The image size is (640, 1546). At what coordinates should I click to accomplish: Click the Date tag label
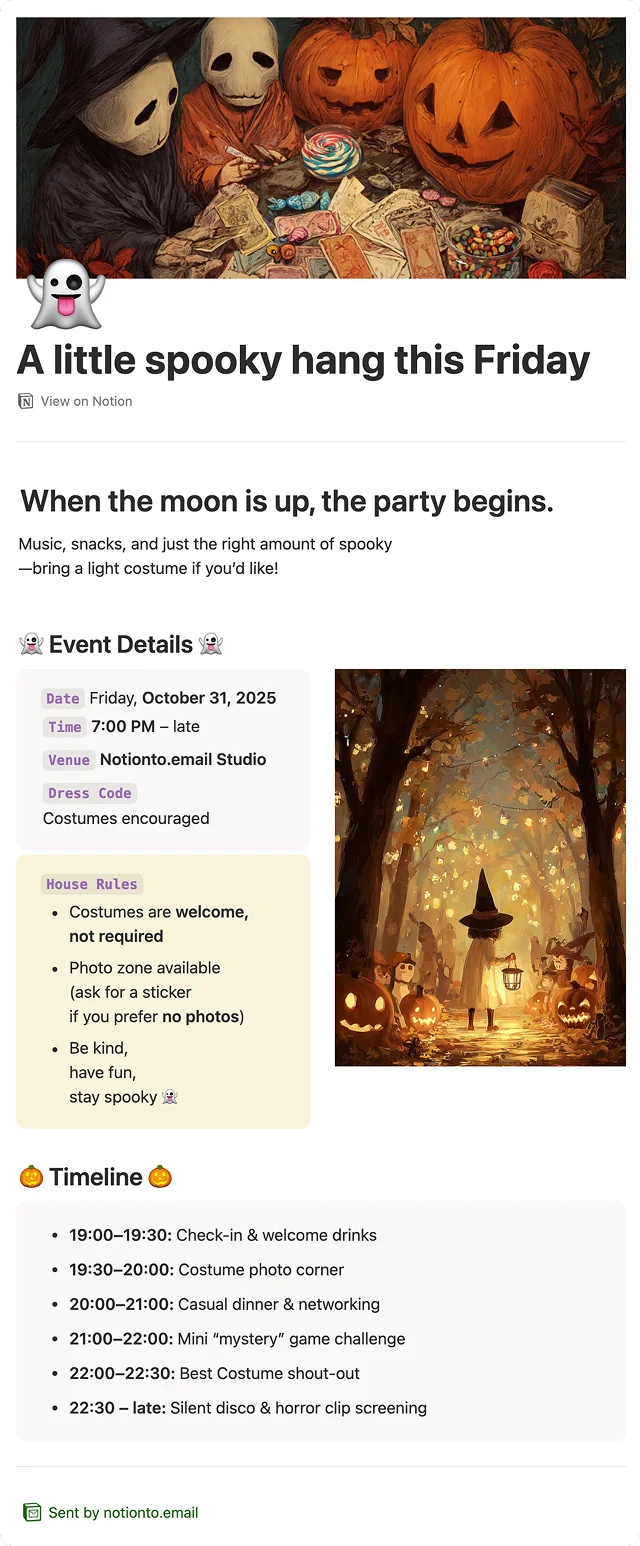(62, 699)
